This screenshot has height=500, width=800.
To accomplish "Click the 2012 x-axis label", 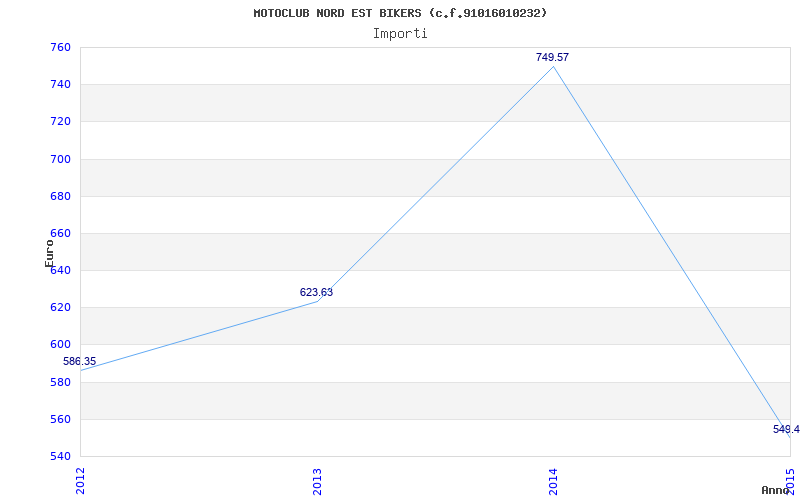I will click(80, 480).
